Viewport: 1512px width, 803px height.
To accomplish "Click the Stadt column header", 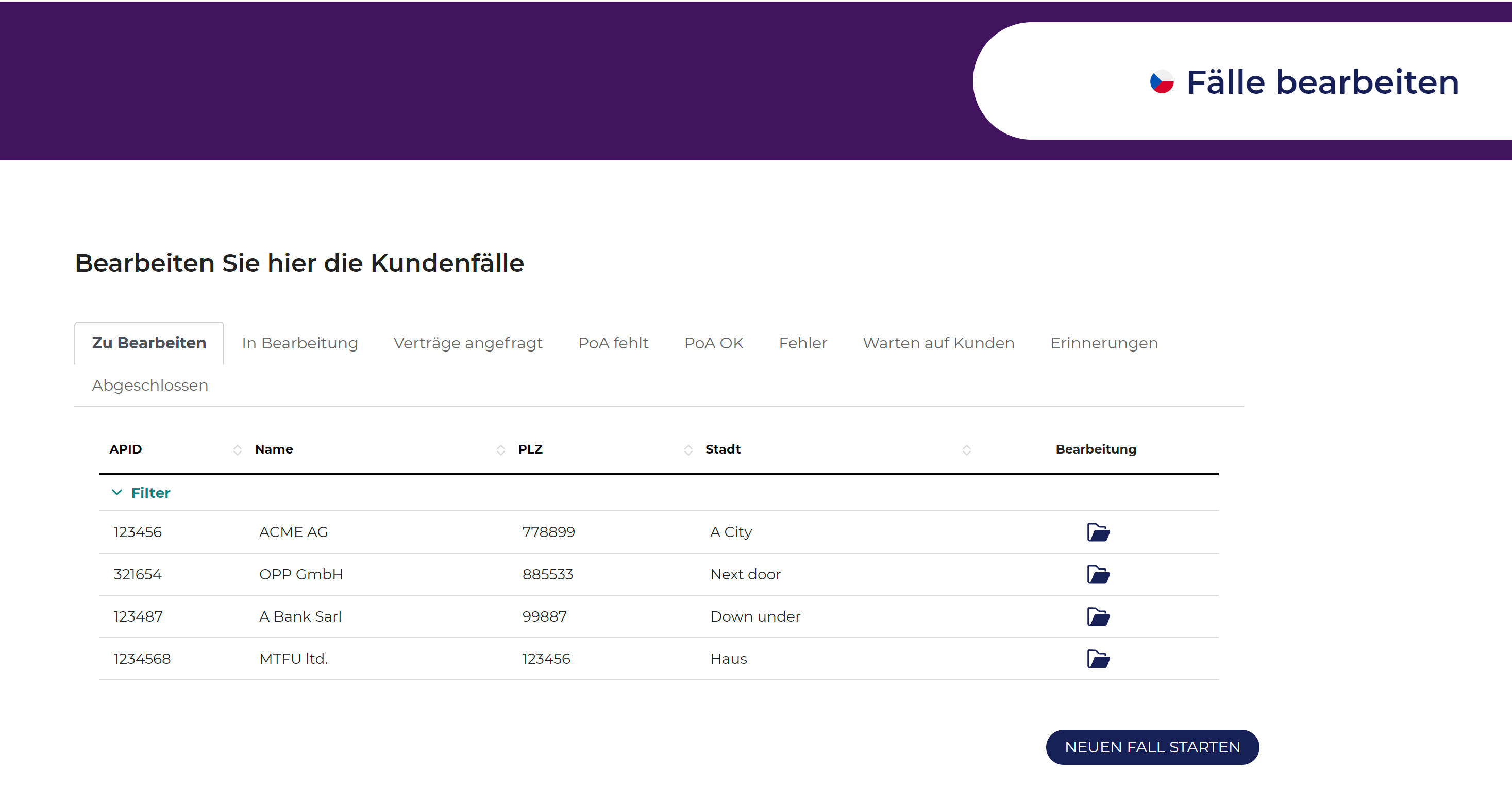I will coord(723,449).
